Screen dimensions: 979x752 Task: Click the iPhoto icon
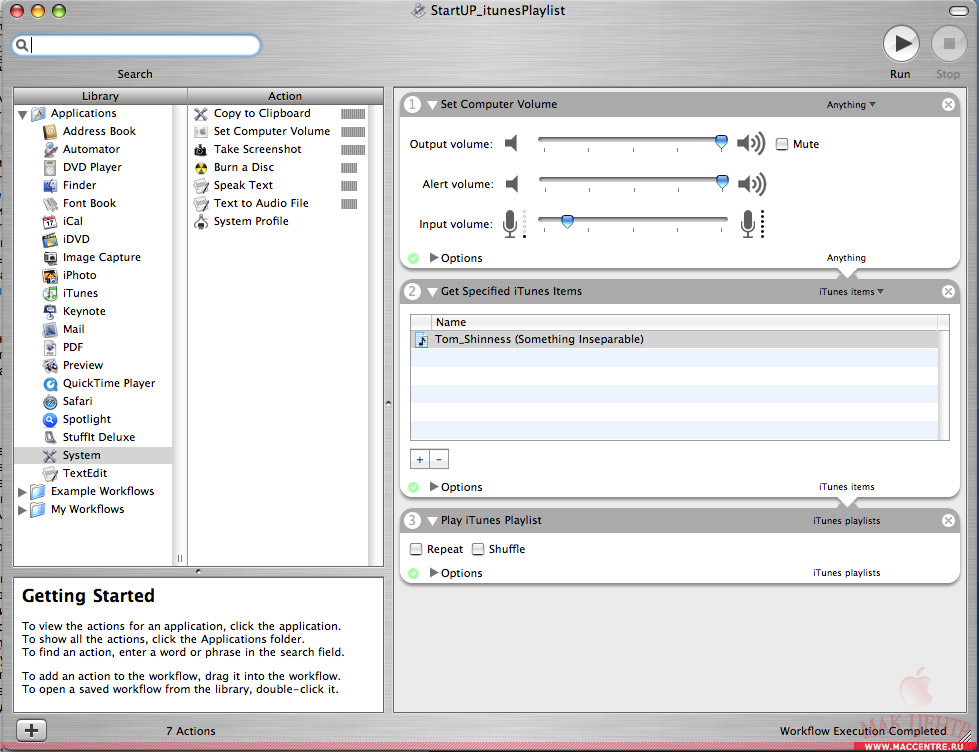[x=50, y=275]
